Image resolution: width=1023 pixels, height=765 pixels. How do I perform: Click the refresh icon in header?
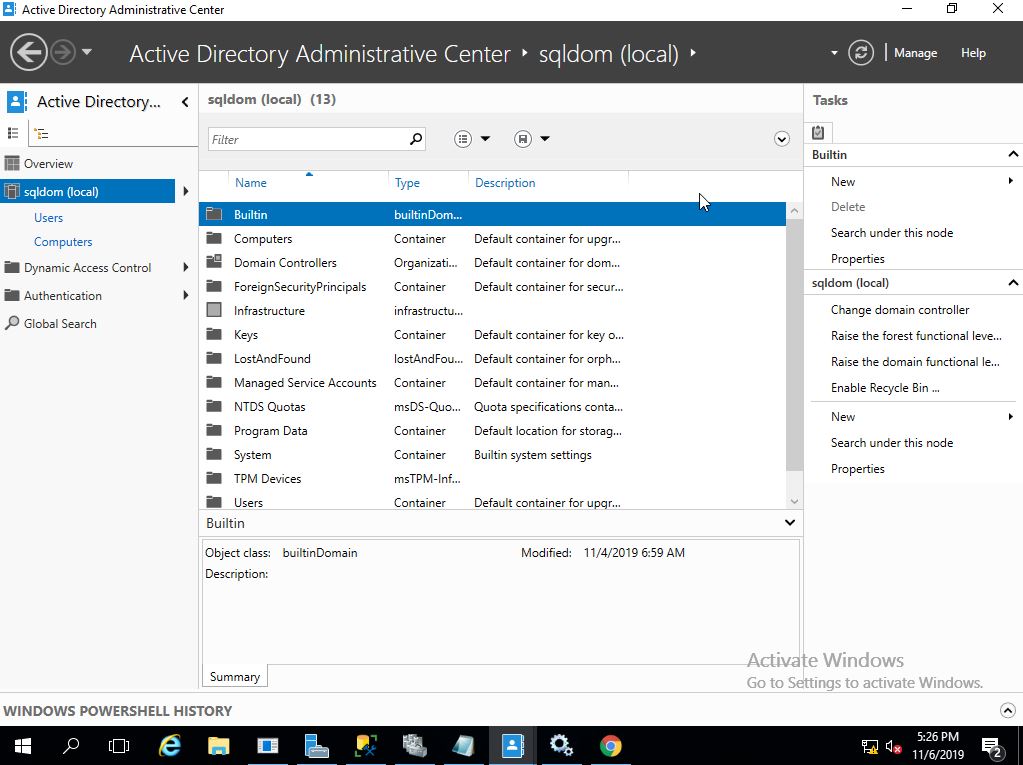861,52
